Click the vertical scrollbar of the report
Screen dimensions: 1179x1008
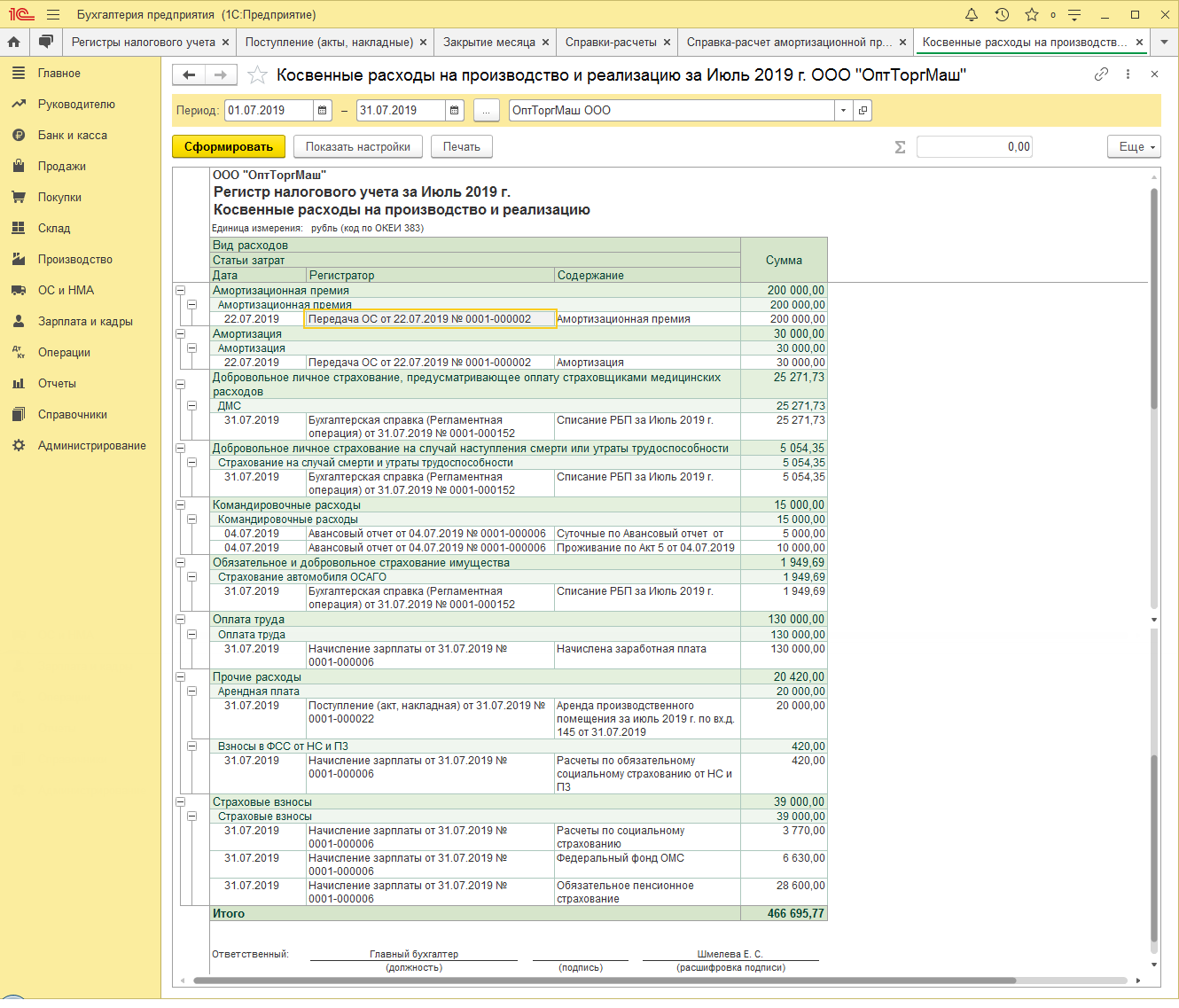click(x=1154, y=299)
